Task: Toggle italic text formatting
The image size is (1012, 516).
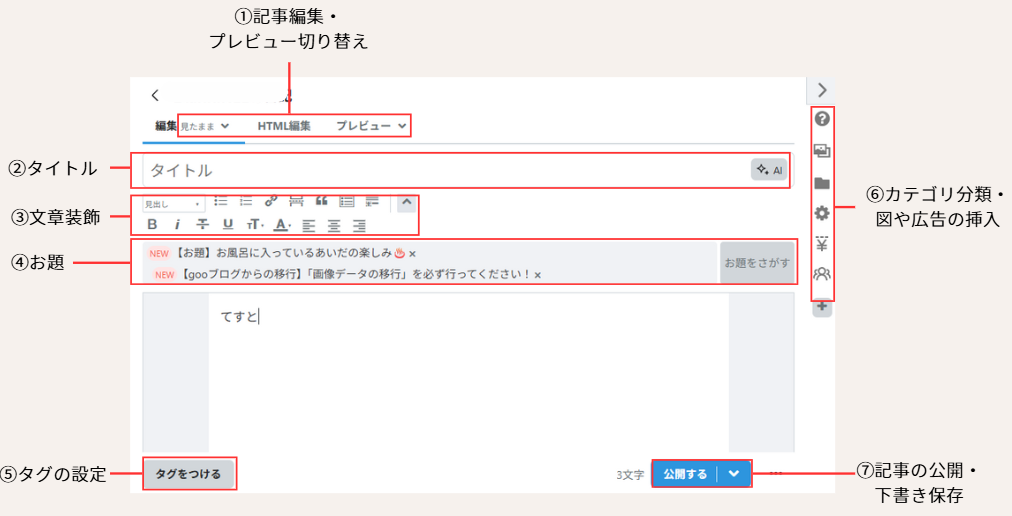Action: coord(177,224)
